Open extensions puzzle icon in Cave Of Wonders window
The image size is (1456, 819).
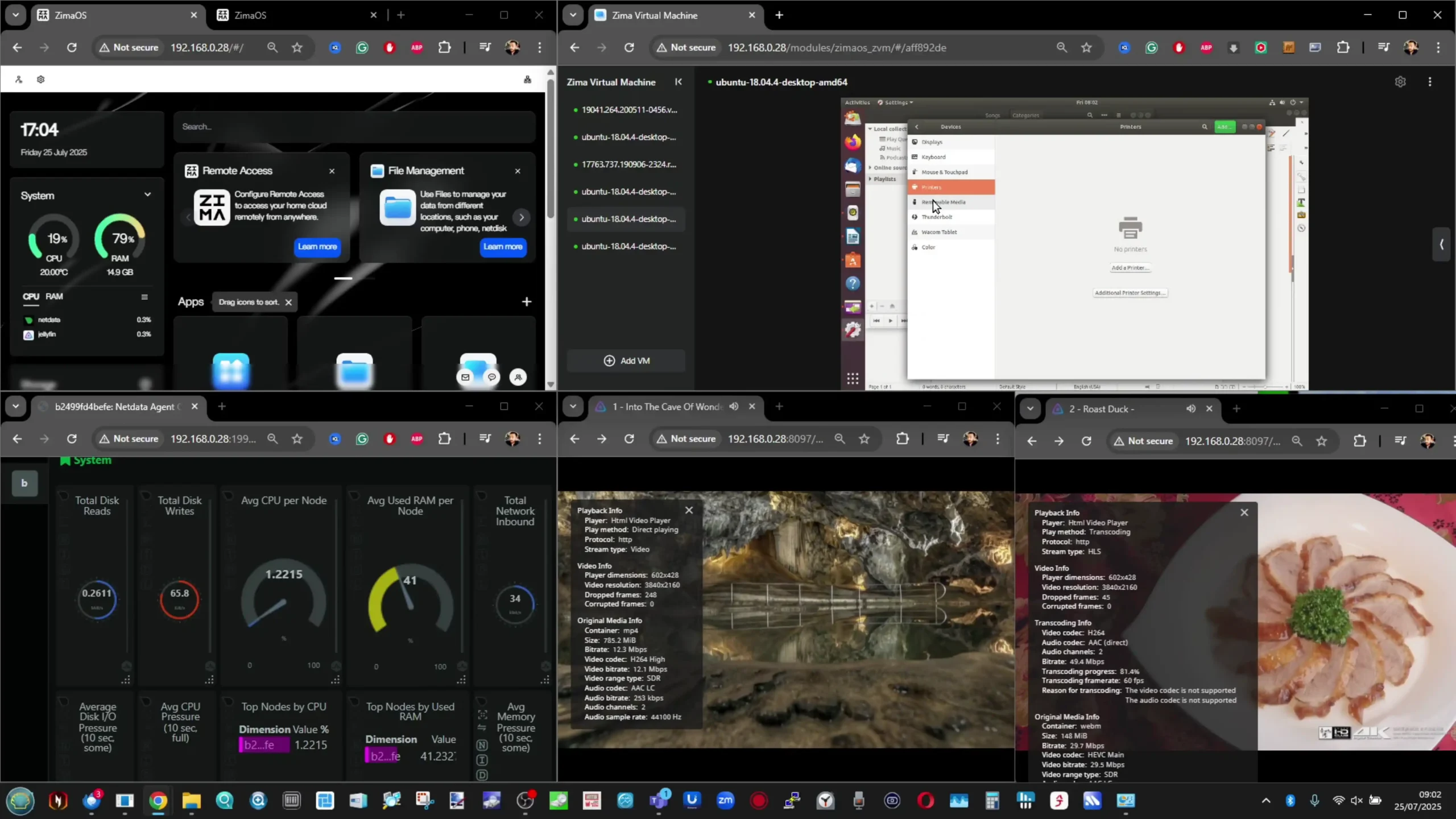coord(902,439)
